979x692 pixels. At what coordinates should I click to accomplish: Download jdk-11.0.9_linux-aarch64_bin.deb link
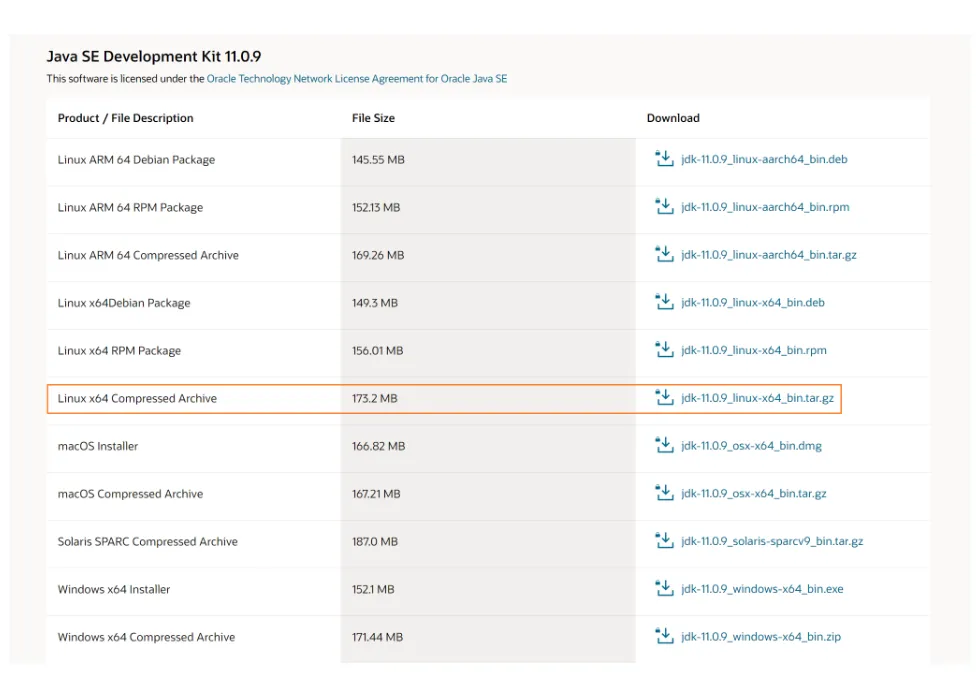click(764, 159)
